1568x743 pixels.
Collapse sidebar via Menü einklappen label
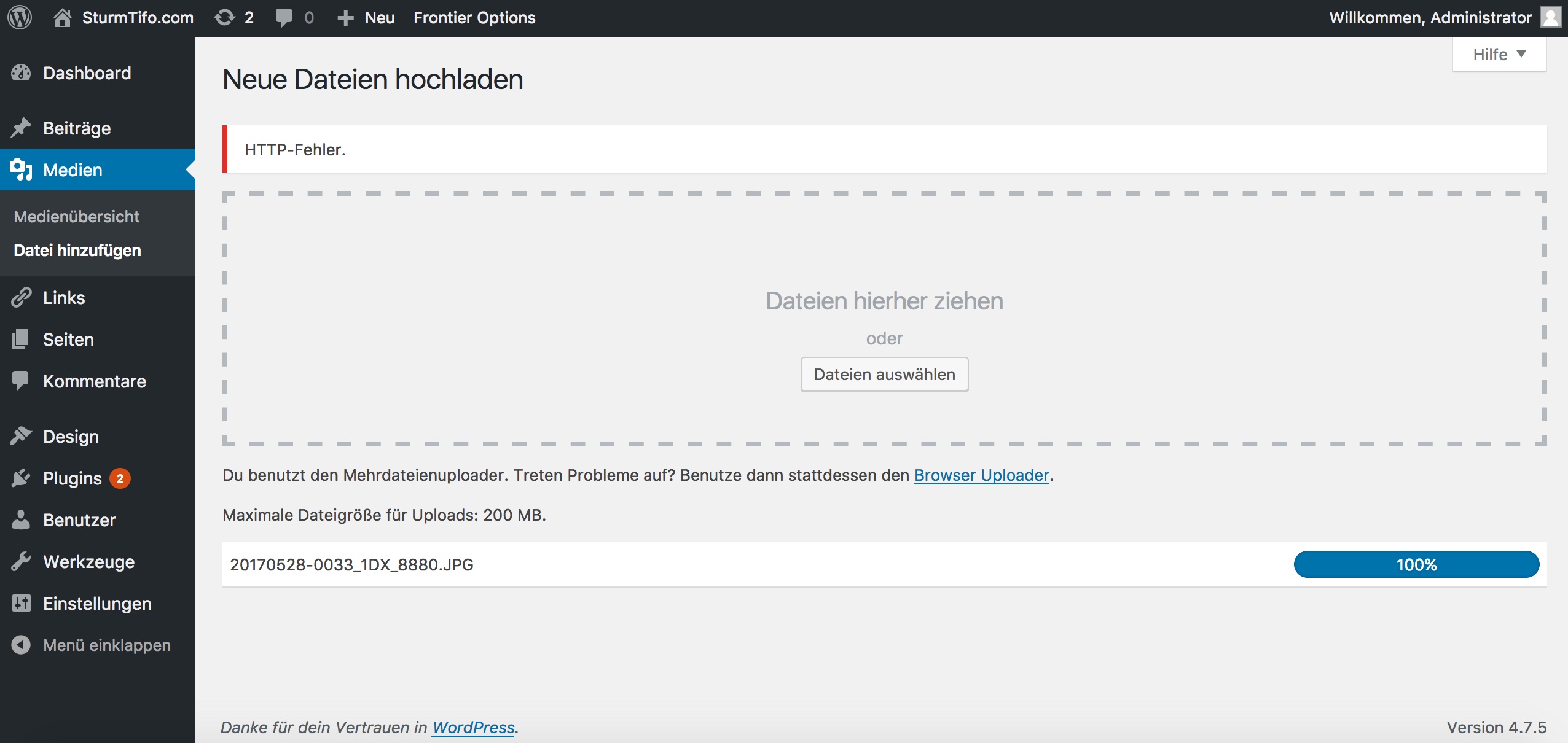(107, 645)
